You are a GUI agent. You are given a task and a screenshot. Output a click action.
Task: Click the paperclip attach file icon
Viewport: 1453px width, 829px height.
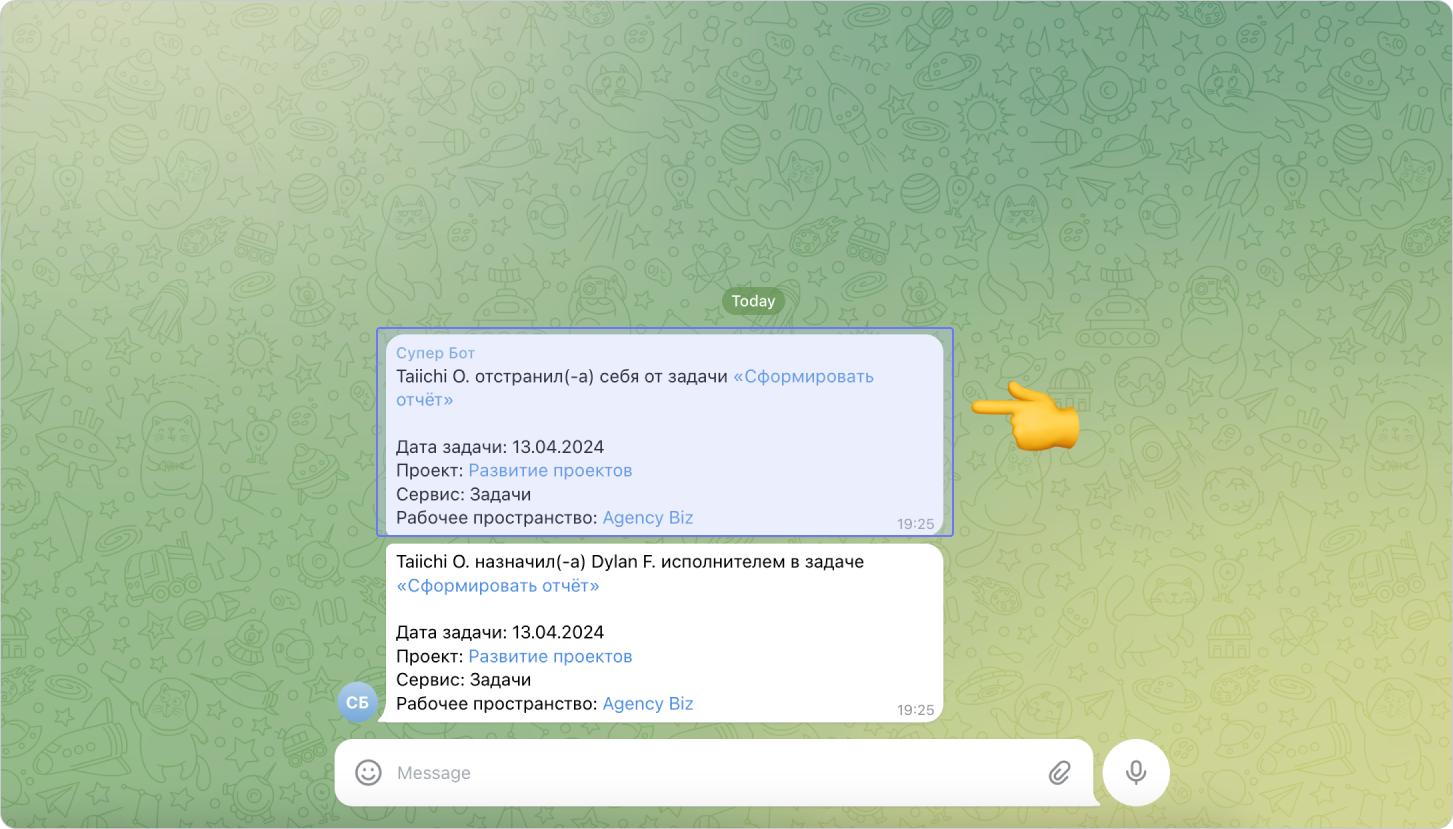click(x=1059, y=772)
